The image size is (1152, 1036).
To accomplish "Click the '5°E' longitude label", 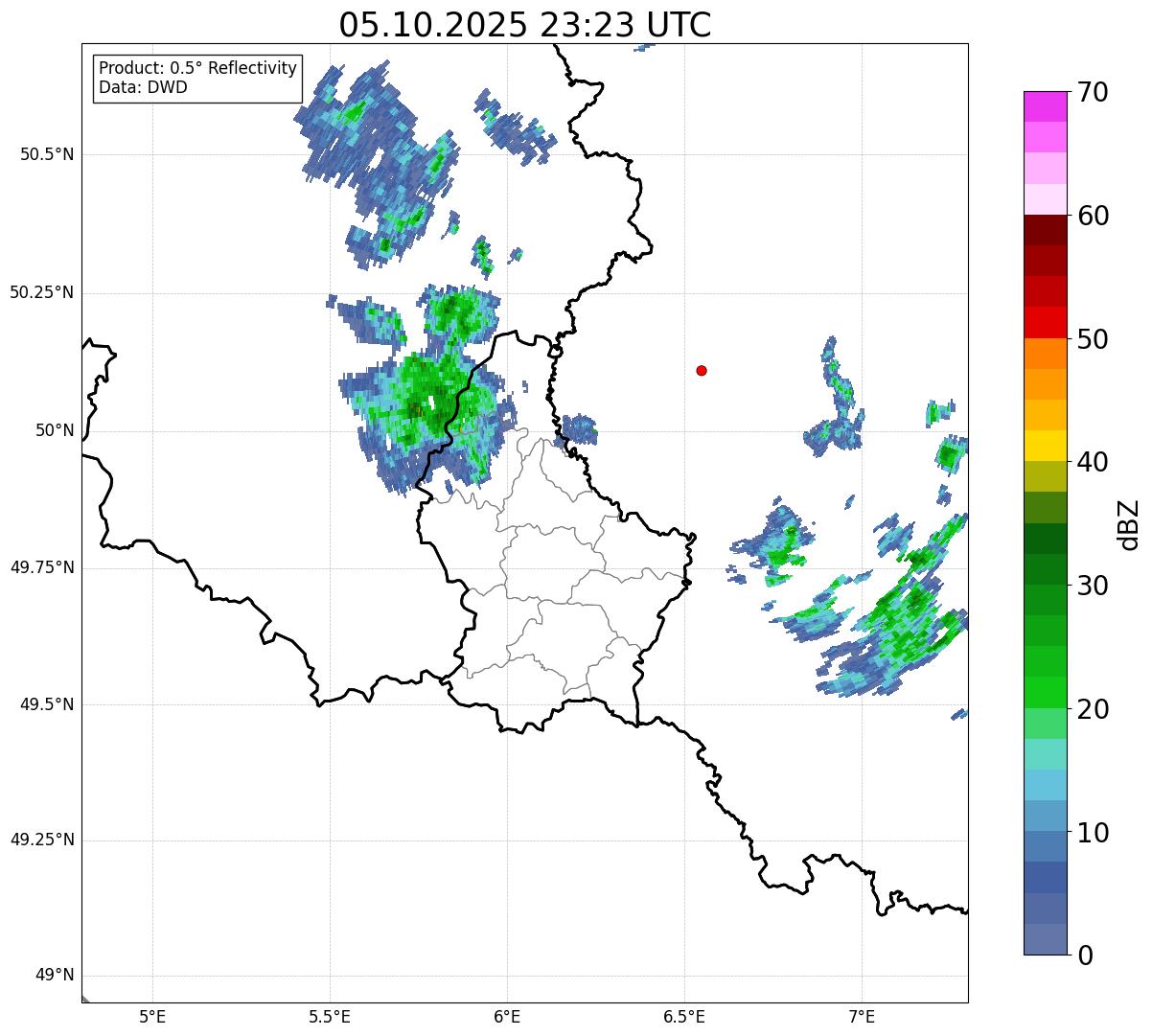I will pyautogui.click(x=152, y=1016).
